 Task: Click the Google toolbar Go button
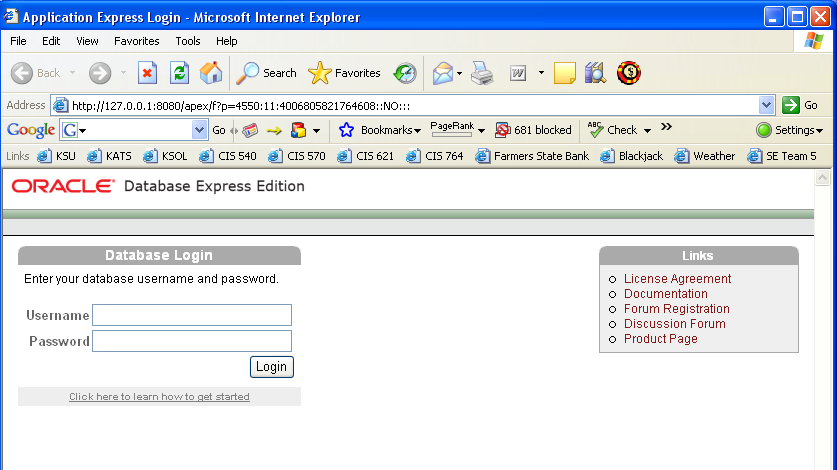(219, 130)
